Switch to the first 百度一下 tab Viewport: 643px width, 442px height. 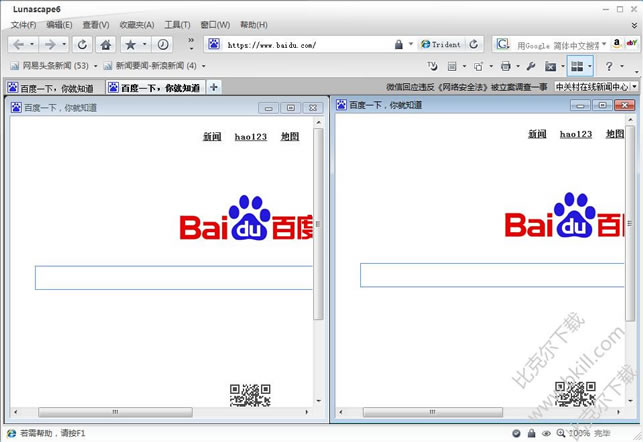[x=51, y=88]
